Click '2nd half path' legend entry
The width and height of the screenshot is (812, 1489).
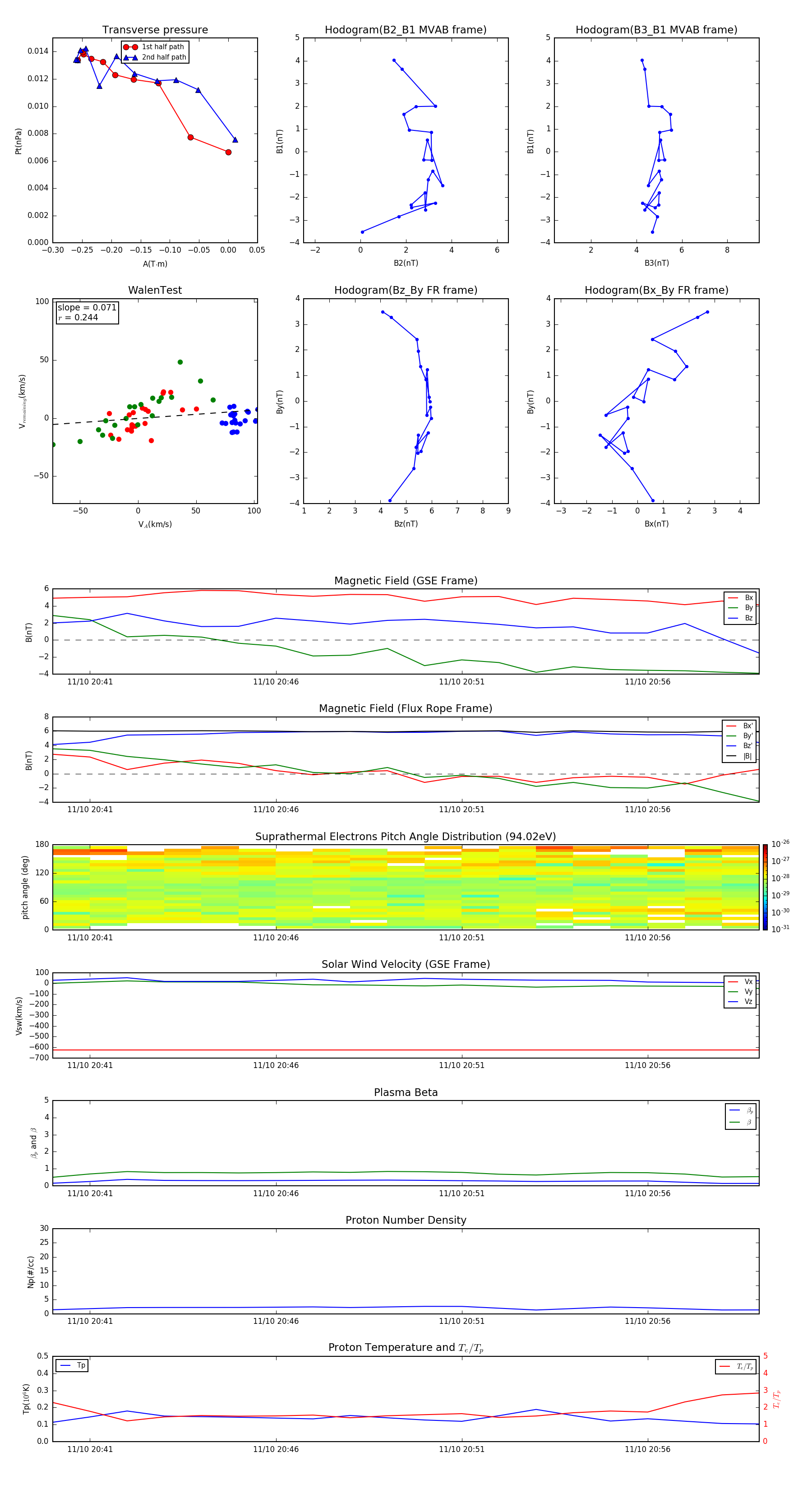154,57
